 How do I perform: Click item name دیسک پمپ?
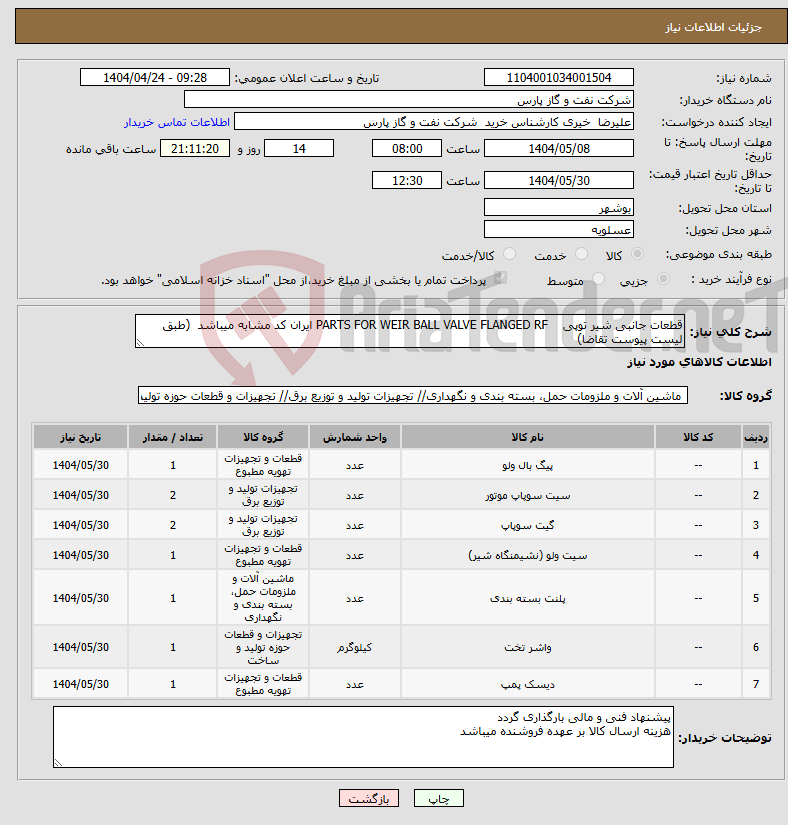528,684
